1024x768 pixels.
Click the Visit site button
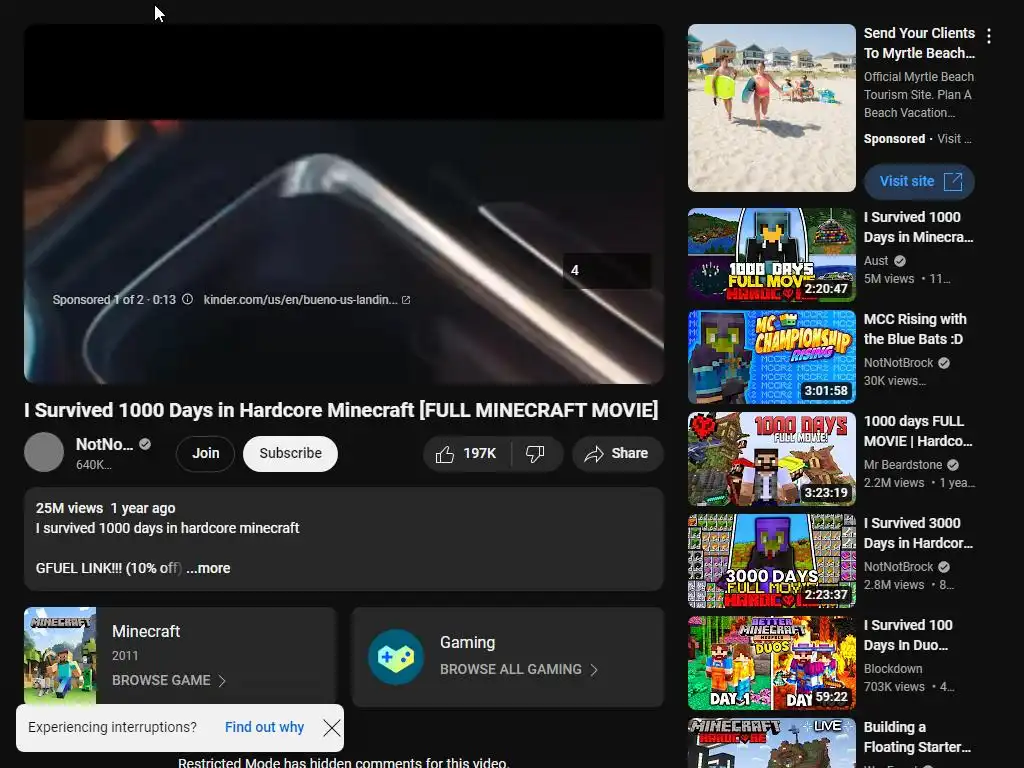pyautogui.click(x=919, y=182)
